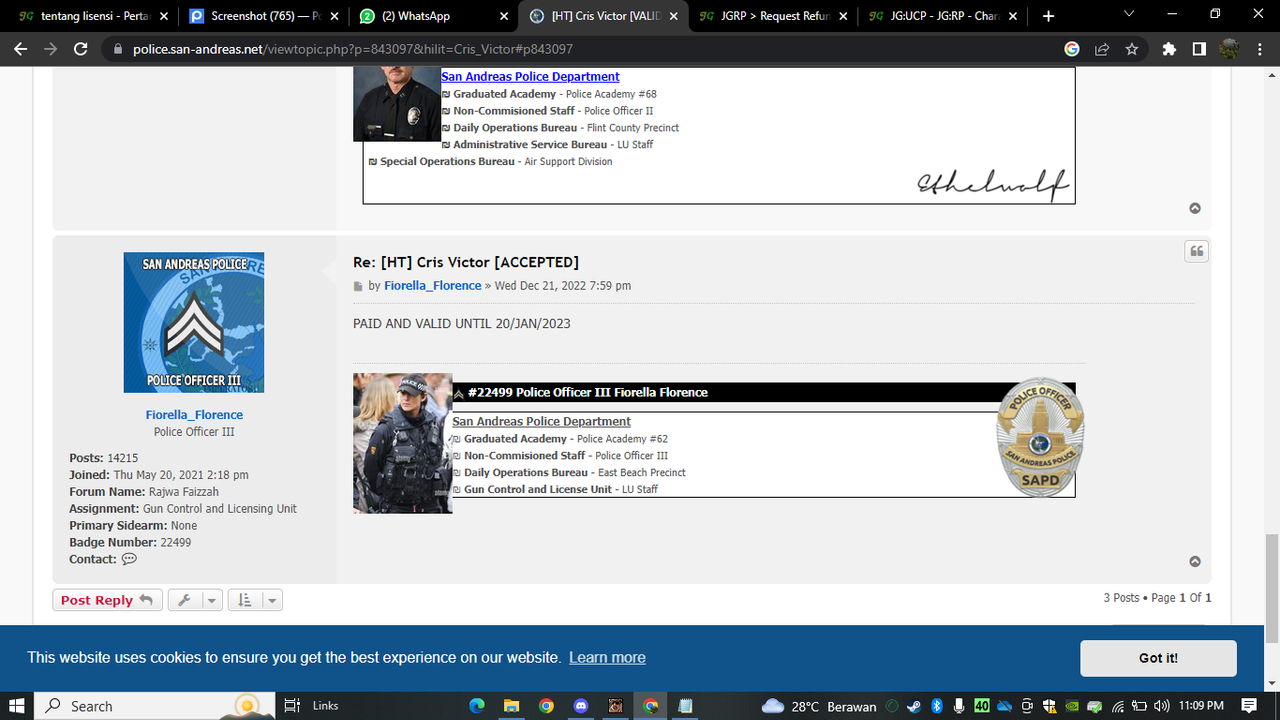
Task: Click Fiorella's San Andreas Police Department signature link
Action: (541, 421)
